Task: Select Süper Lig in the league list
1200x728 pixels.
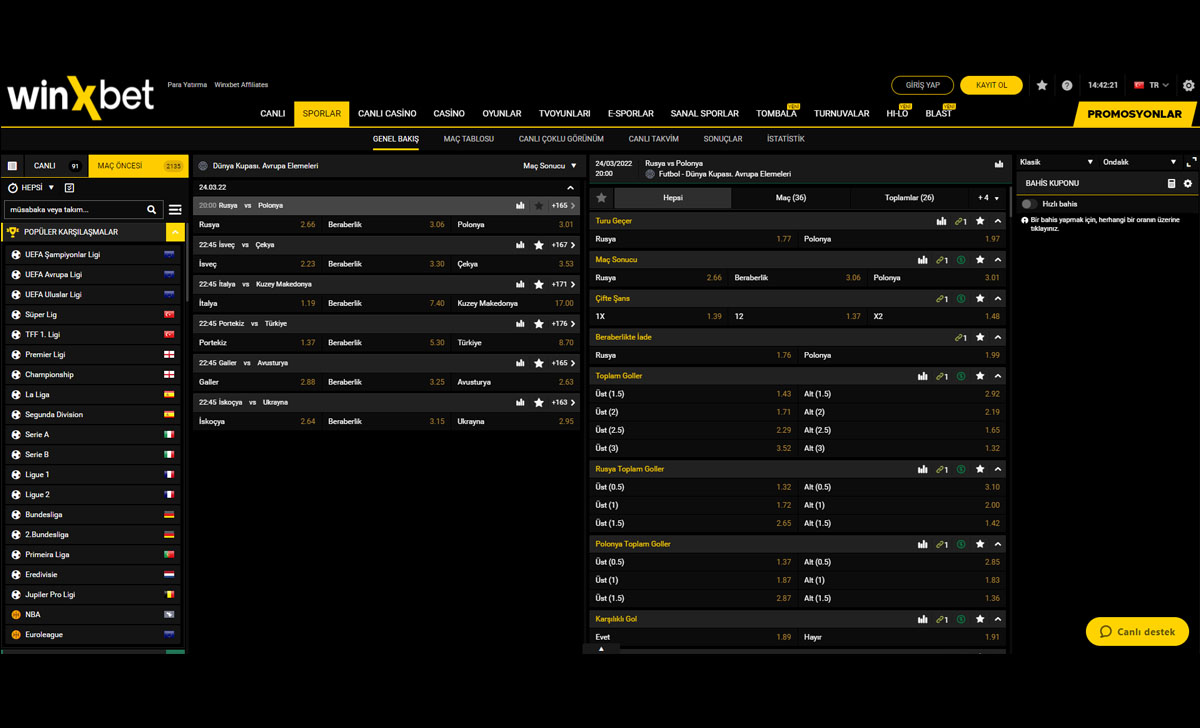Action: point(92,315)
